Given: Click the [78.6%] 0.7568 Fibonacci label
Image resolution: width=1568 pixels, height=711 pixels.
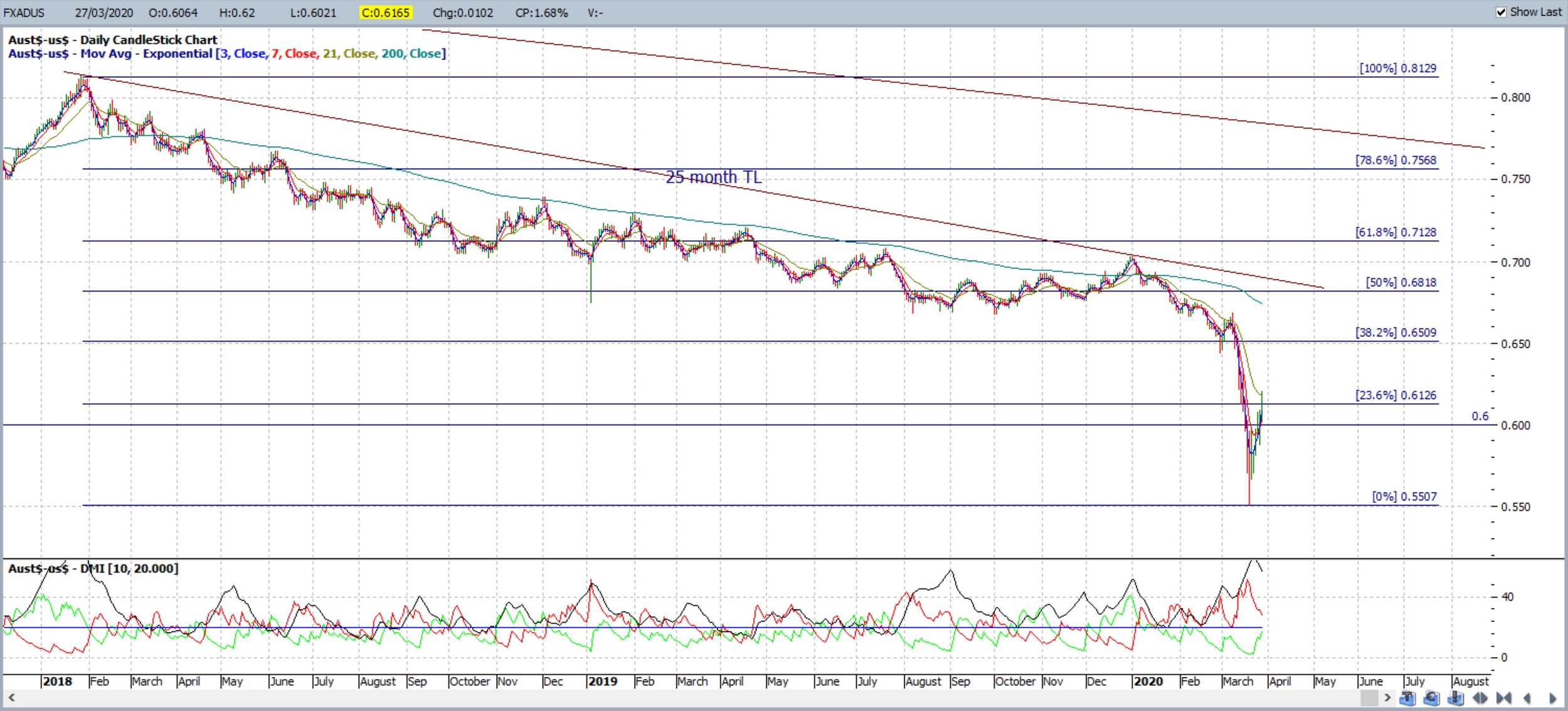Looking at the screenshot, I should (1396, 160).
